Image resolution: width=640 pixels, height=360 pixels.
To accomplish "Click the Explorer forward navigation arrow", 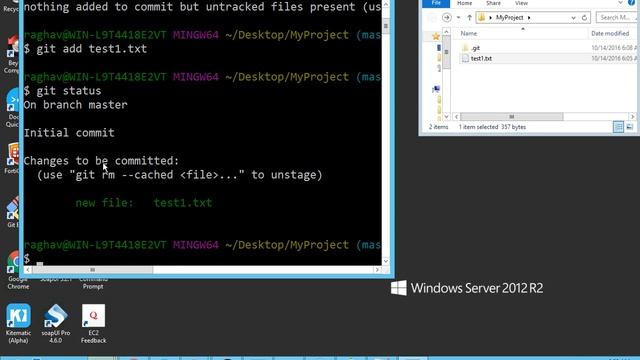I will coord(447,18).
